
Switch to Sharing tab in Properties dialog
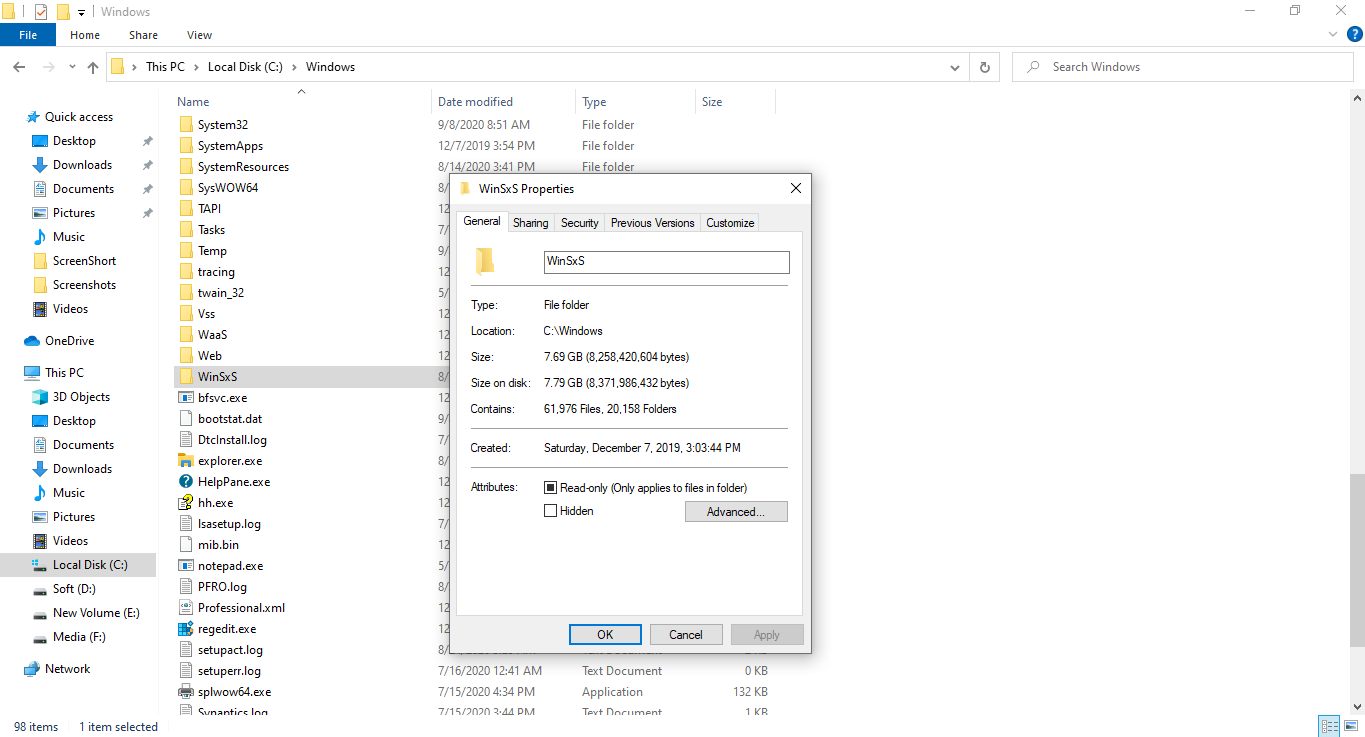click(531, 223)
